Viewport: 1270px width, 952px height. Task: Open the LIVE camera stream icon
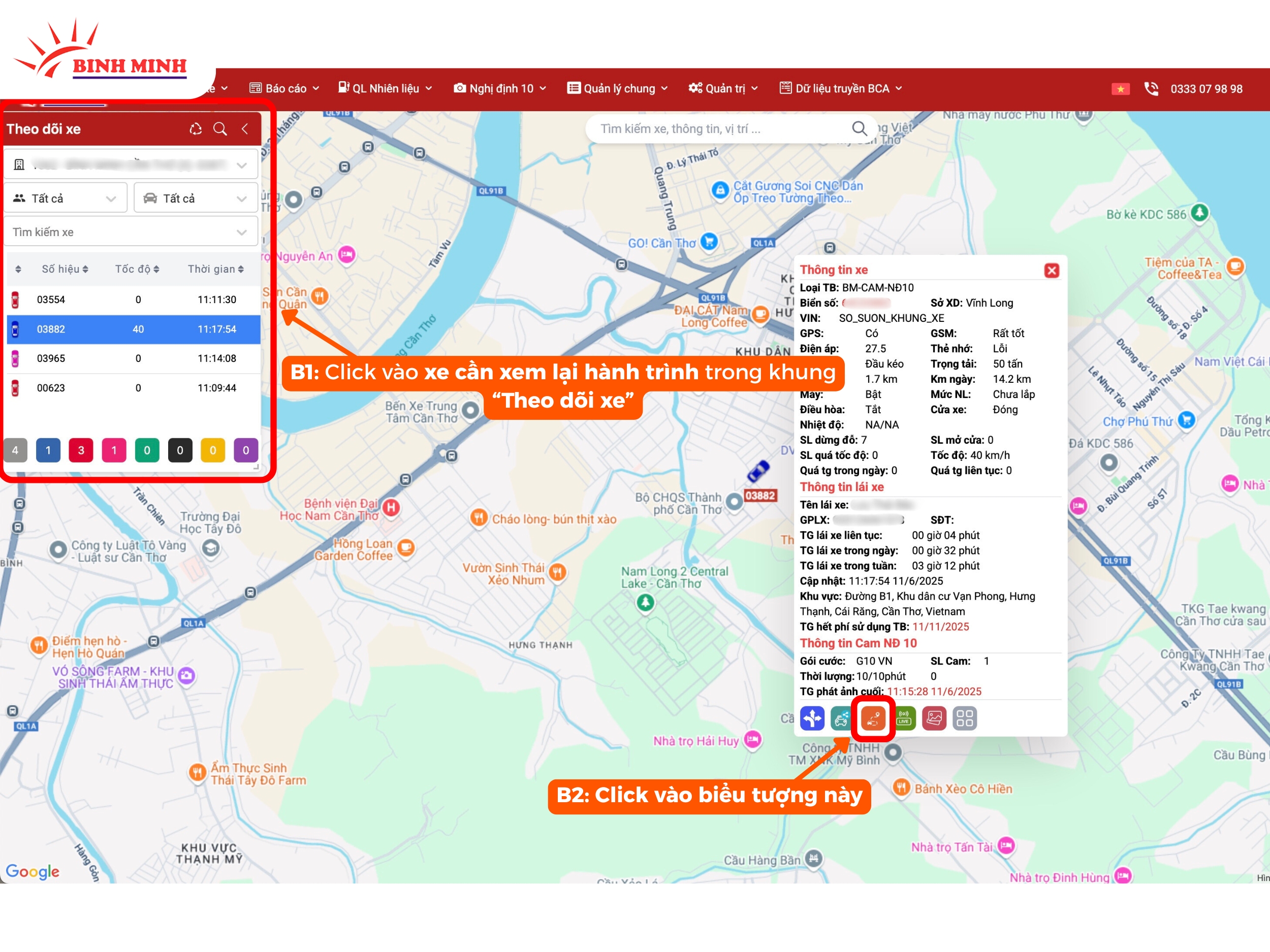[x=904, y=718]
